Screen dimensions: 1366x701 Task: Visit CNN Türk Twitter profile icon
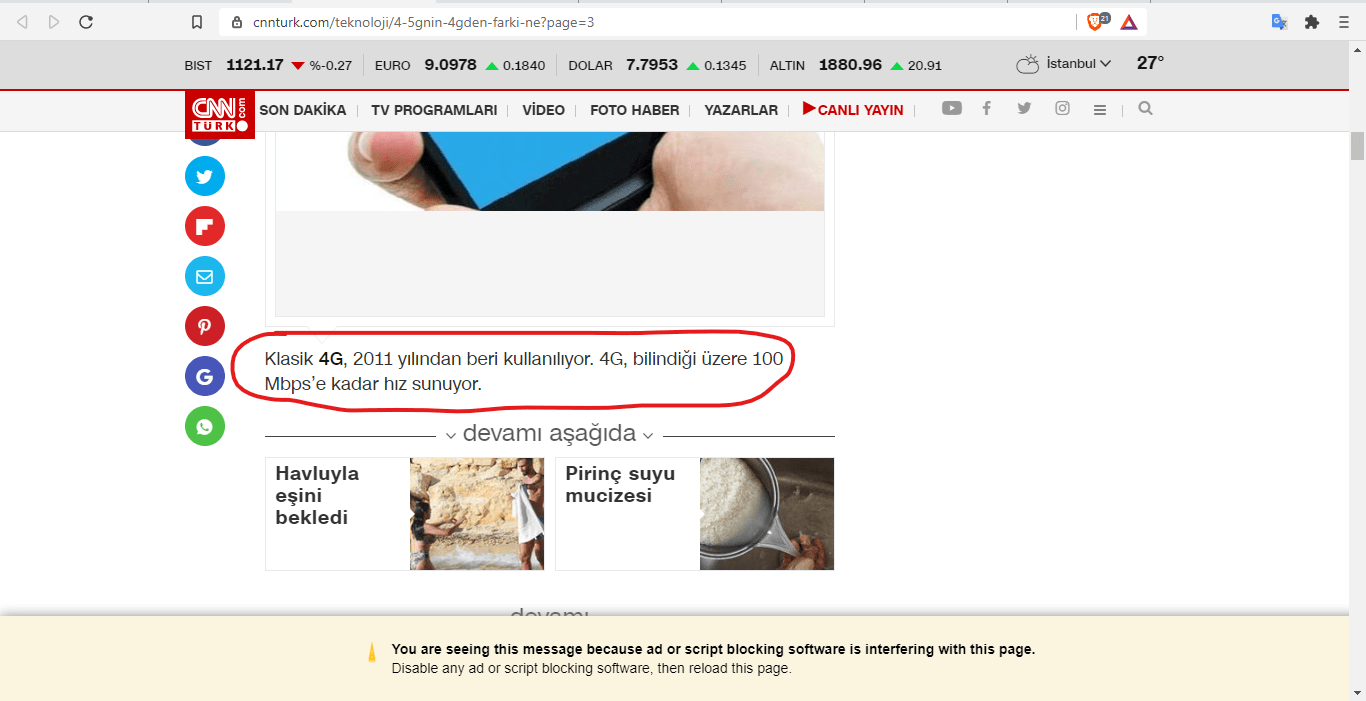(x=1024, y=108)
